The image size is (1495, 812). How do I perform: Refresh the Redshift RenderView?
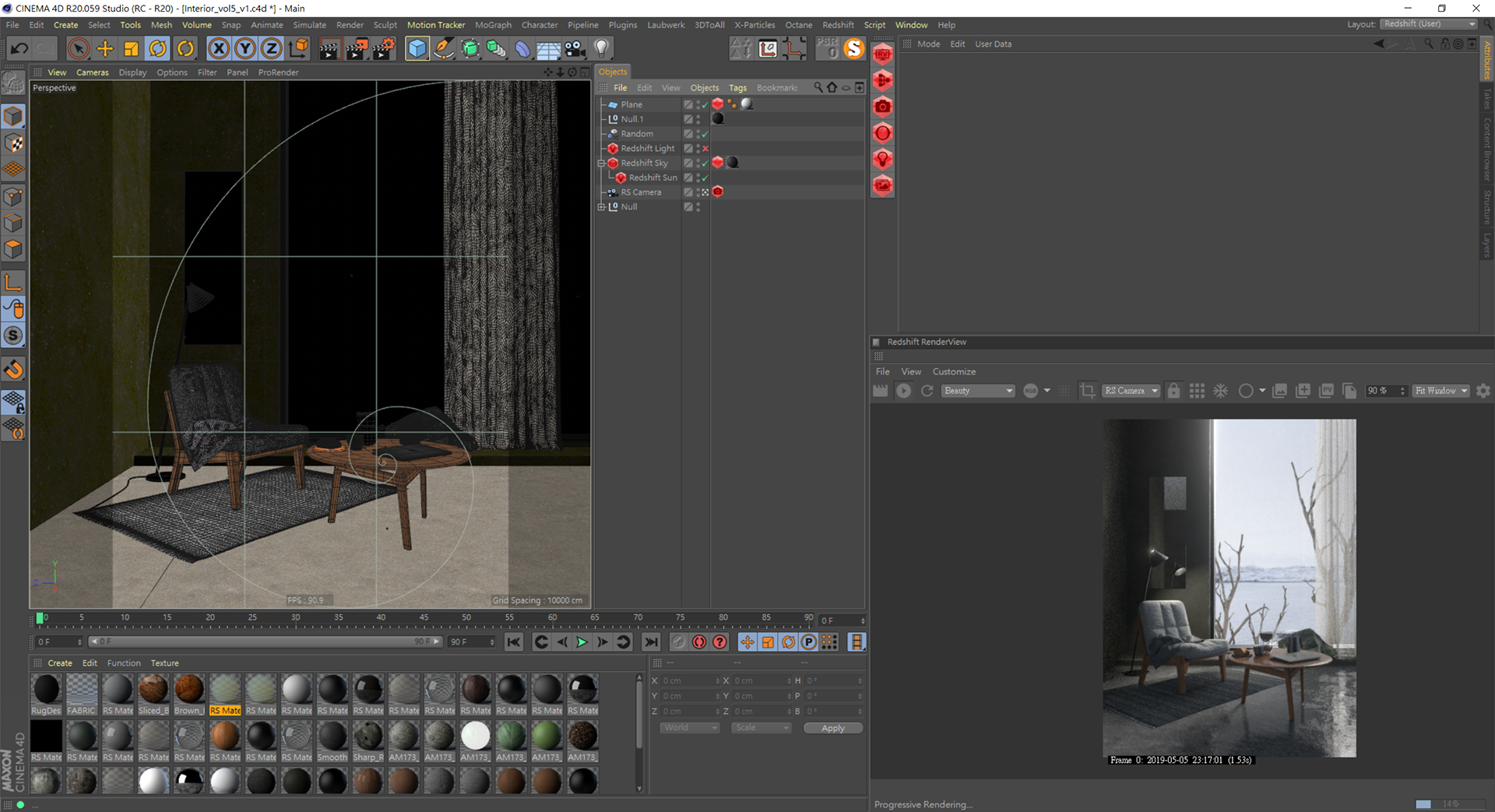click(927, 391)
